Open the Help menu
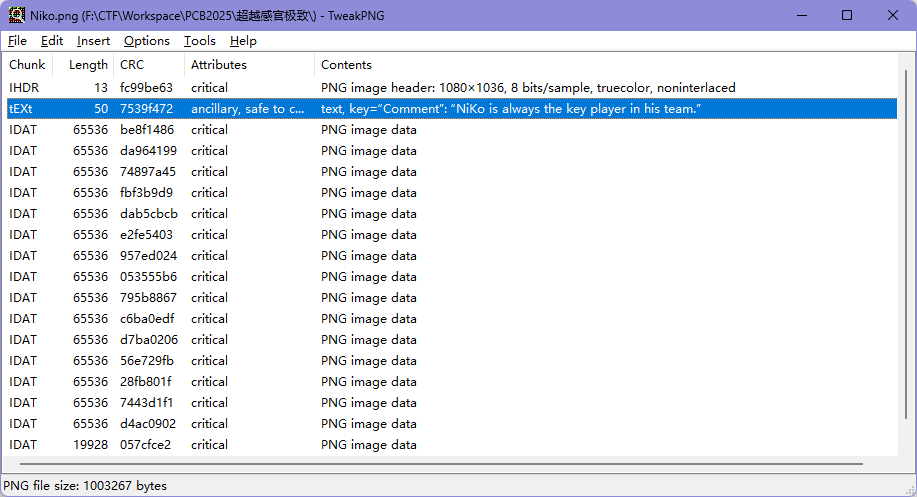This screenshot has height=497, width=917. pos(243,41)
